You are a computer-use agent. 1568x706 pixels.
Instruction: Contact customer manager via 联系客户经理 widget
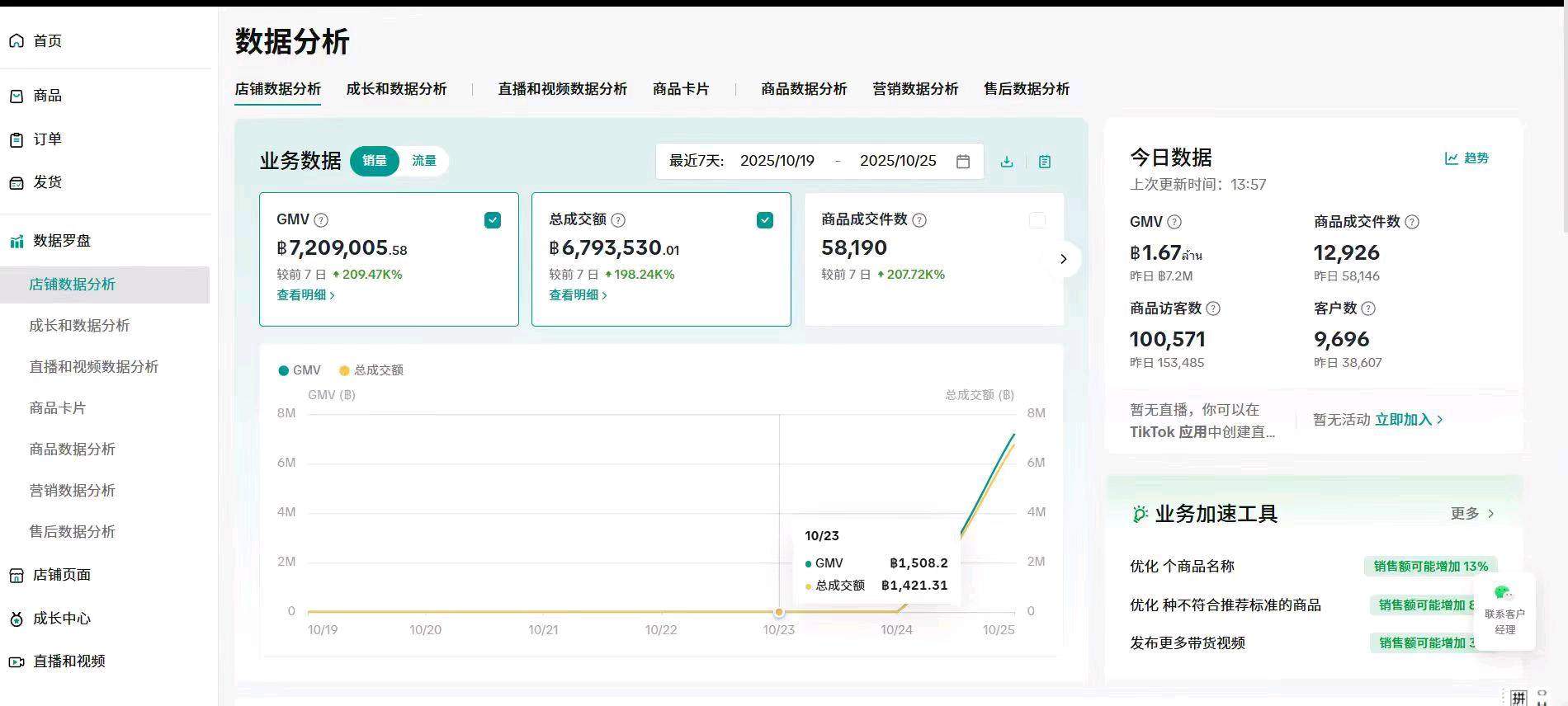pos(1504,611)
